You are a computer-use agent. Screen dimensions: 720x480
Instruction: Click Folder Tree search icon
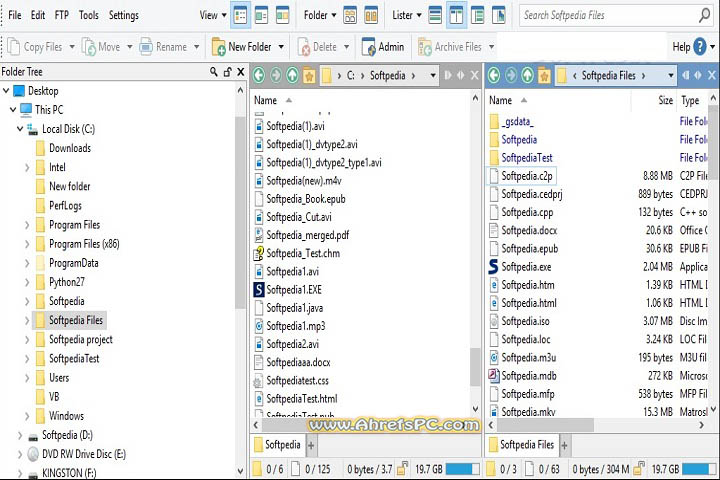pyautogui.click(x=214, y=72)
